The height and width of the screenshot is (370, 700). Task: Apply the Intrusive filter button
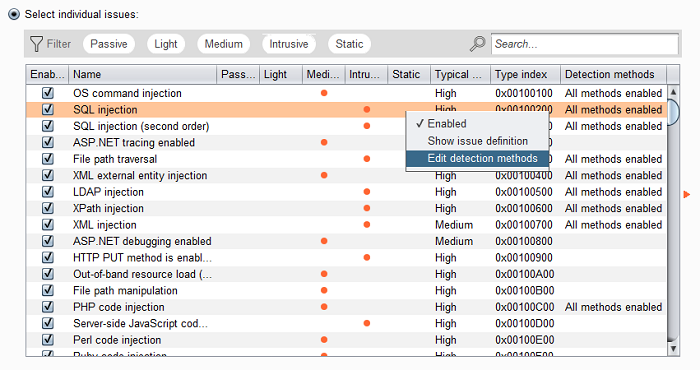tap(289, 44)
